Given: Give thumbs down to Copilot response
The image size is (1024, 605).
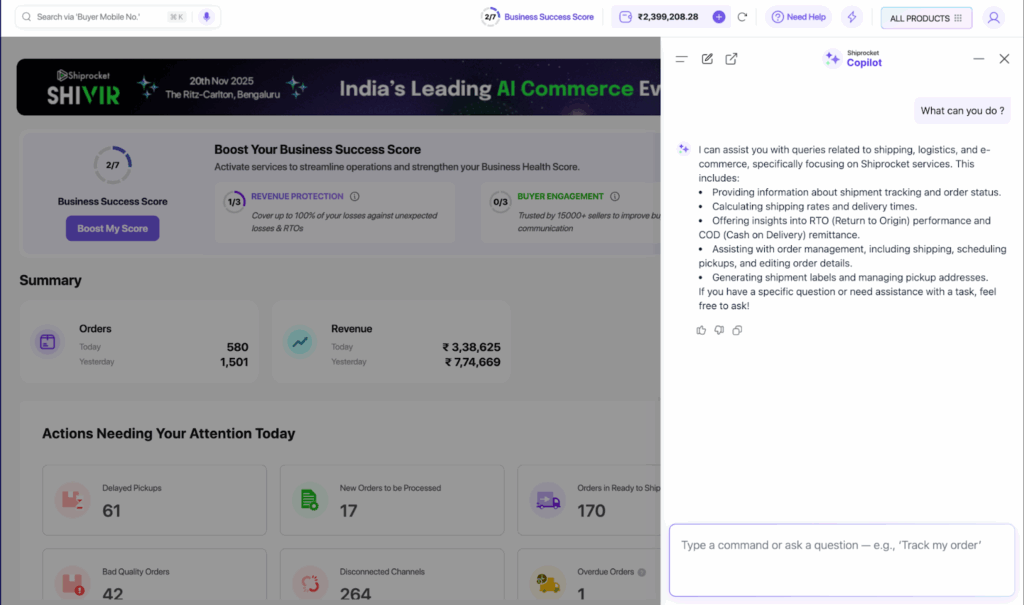Looking at the screenshot, I should 719,330.
